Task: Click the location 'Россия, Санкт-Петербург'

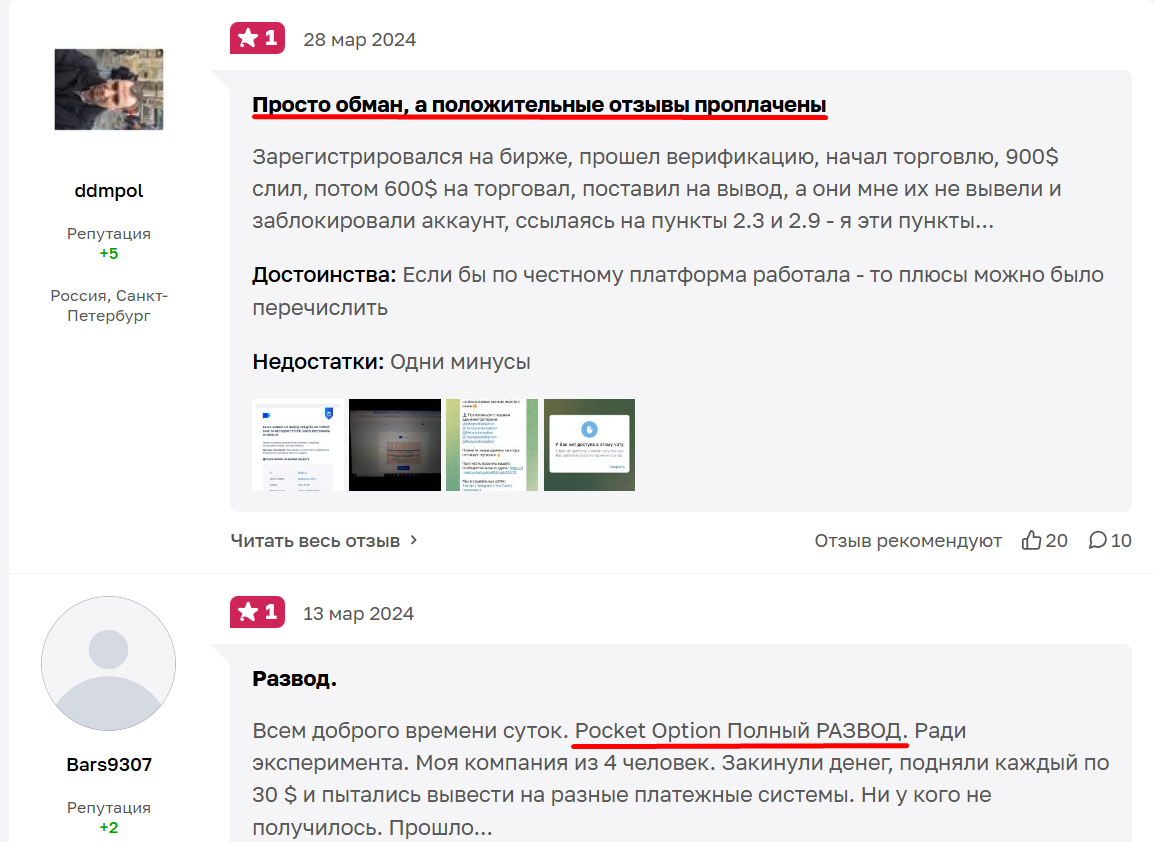Action: point(109,305)
